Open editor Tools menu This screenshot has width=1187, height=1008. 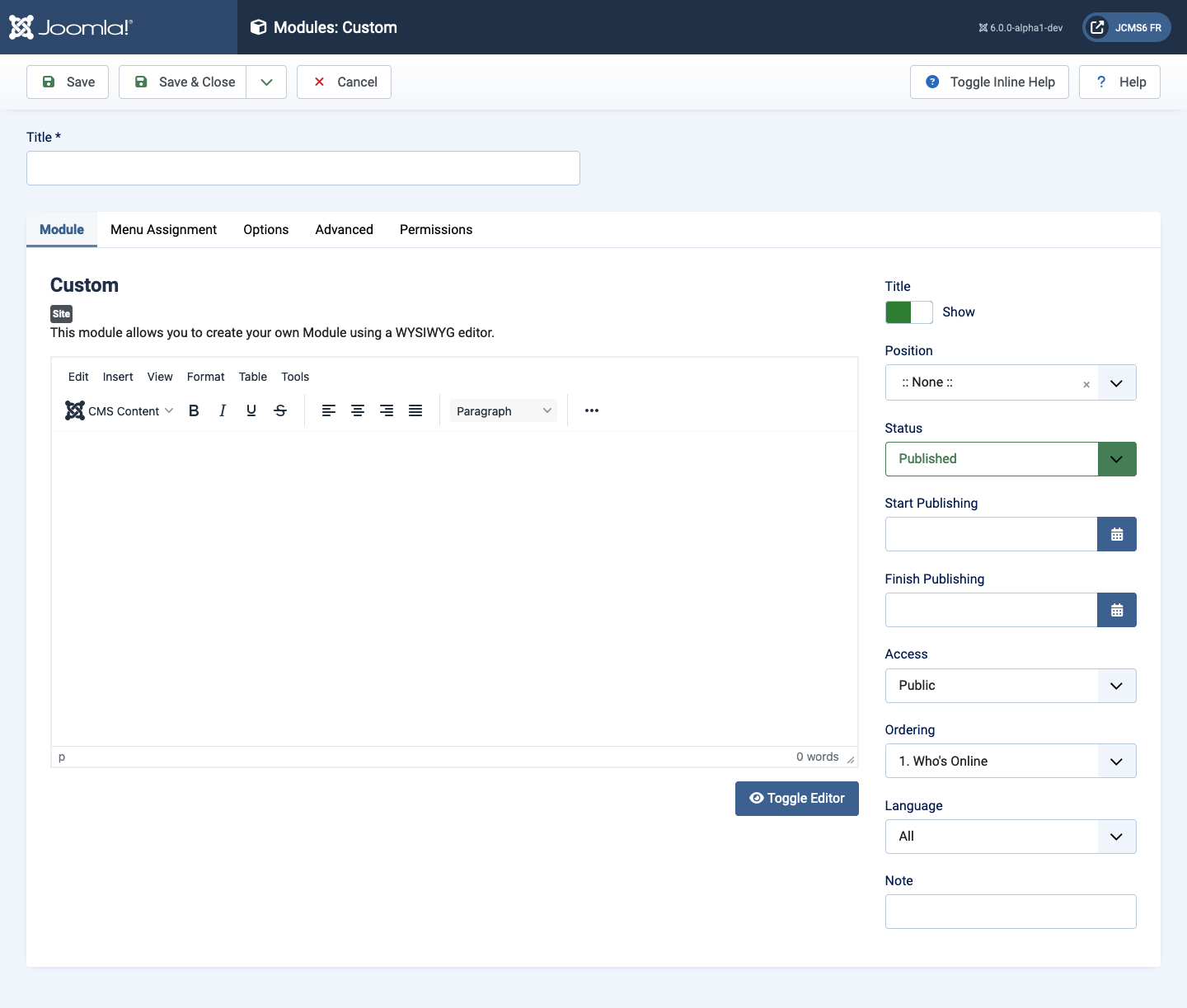click(x=295, y=377)
